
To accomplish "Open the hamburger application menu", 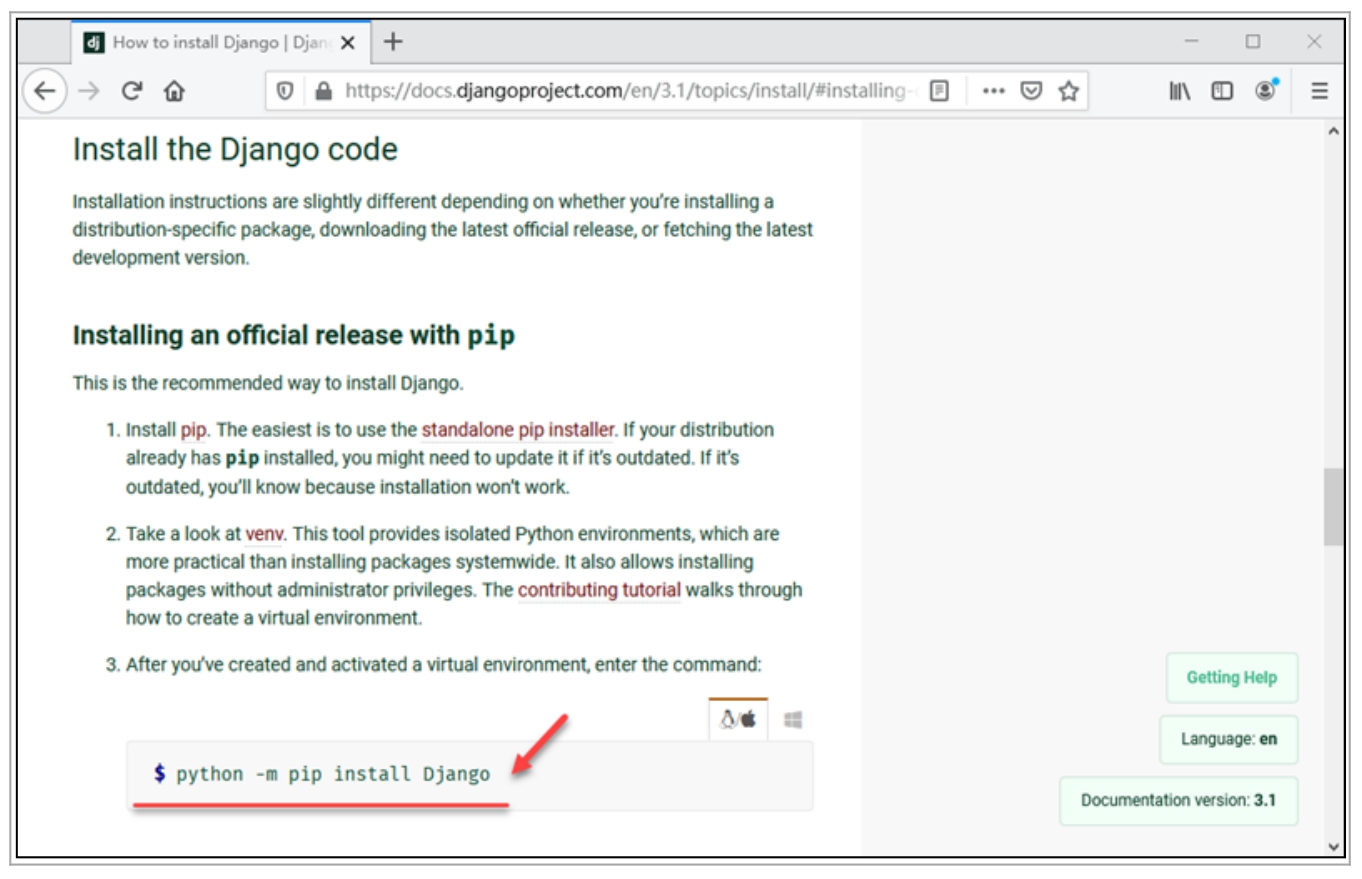I will pos(1319,91).
